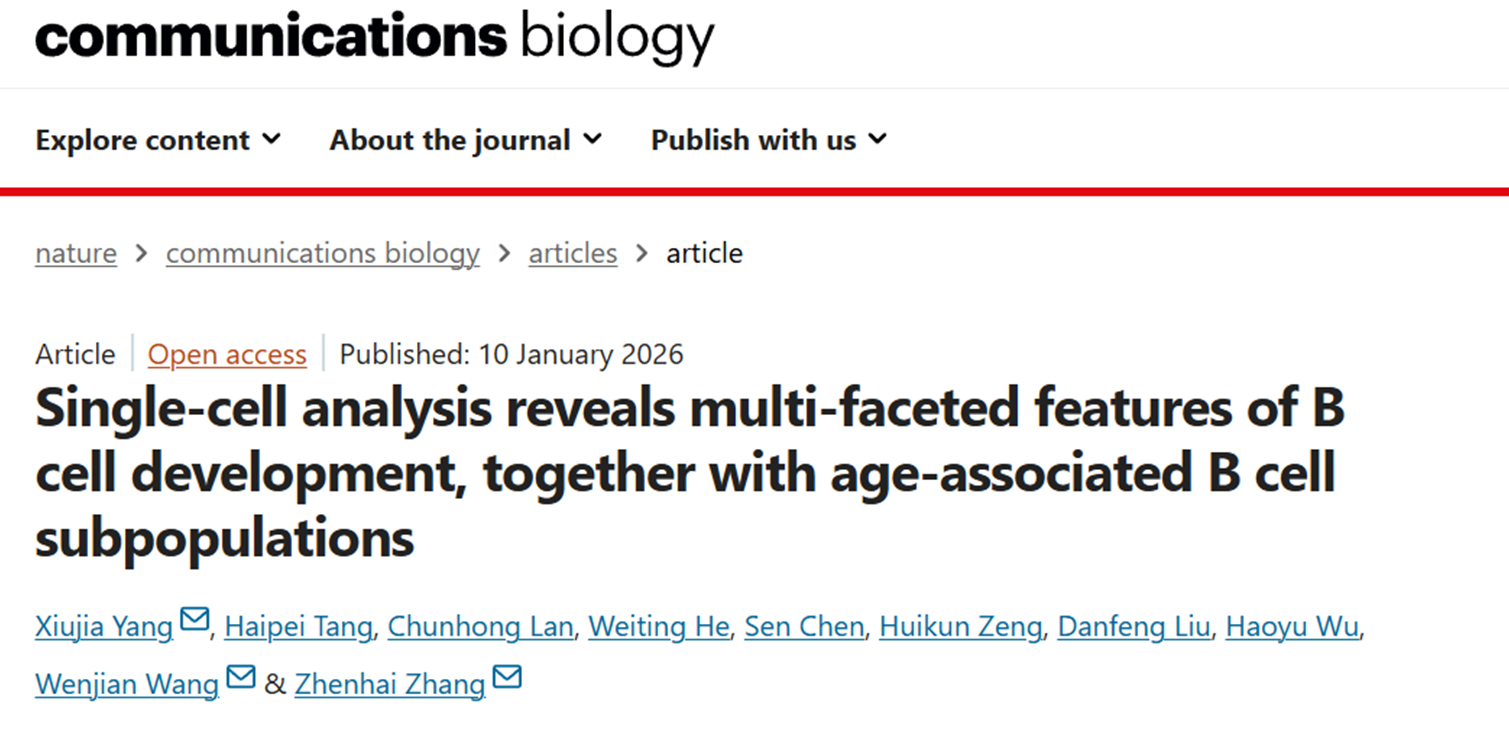This screenshot has width=1509, height=742.
Task: Open author Zhenhai Zhang's profile
Action: pyautogui.click(x=390, y=685)
